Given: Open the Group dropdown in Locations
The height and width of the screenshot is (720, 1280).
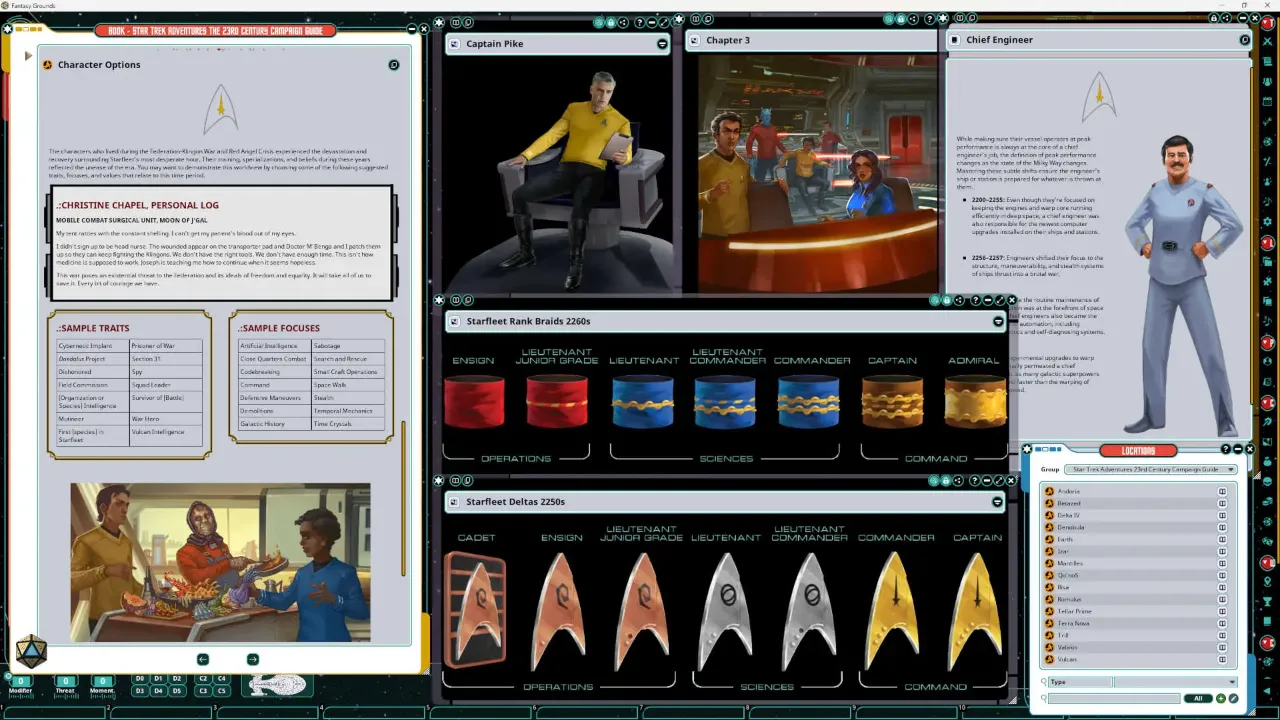Looking at the screenshot, I should 1151,469.
